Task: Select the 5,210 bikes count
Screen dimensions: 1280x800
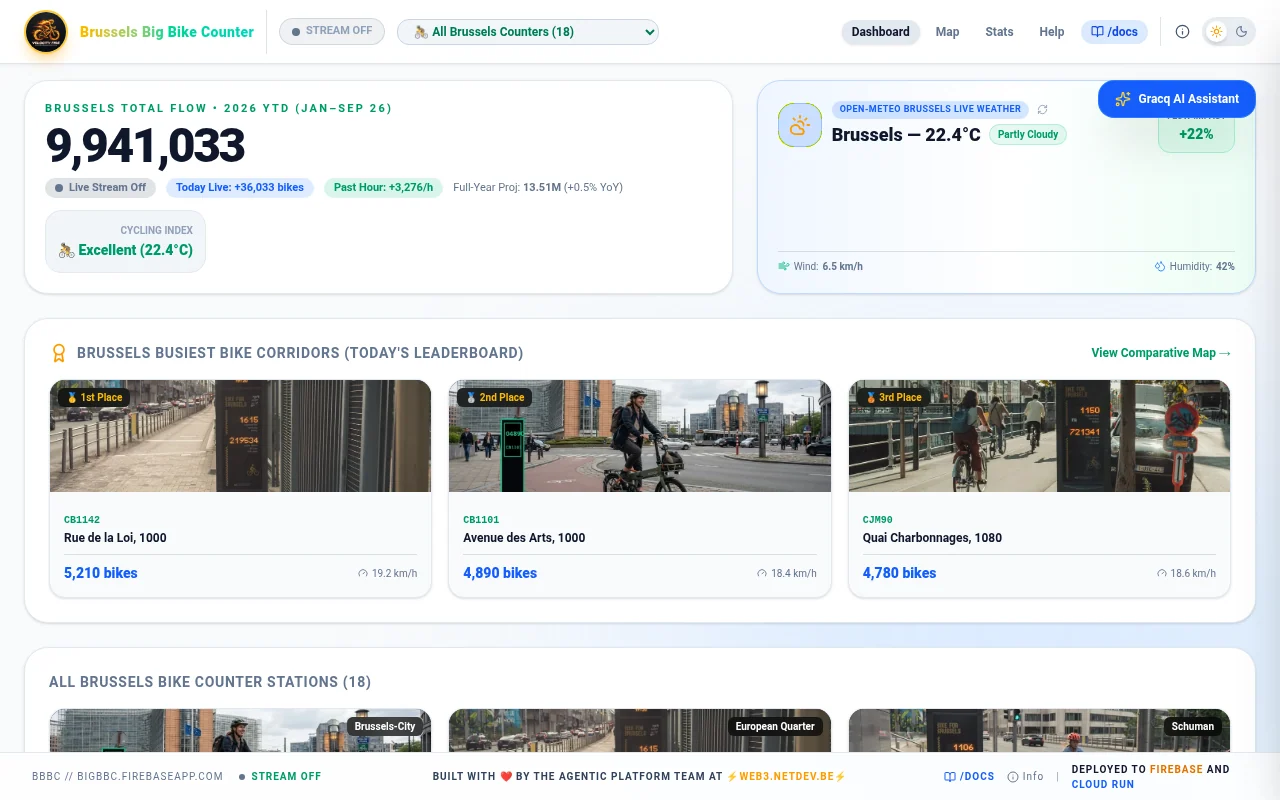Action: [101, 573]
